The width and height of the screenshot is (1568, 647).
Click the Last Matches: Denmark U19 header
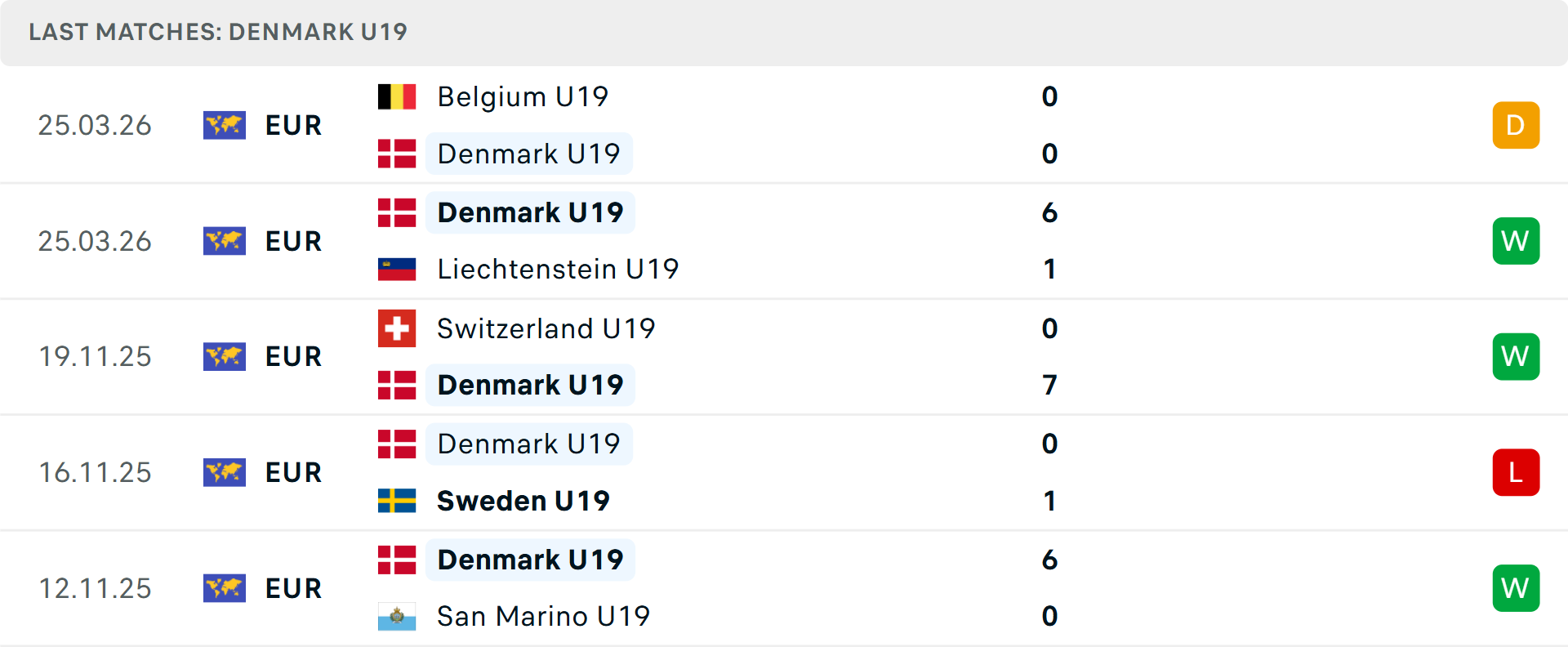point(218,32)
